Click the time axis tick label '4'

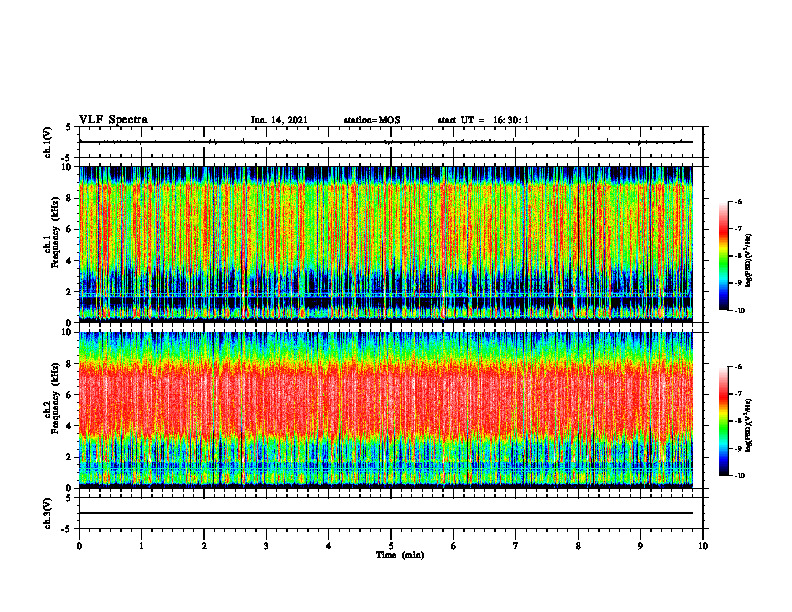[329, 546]
